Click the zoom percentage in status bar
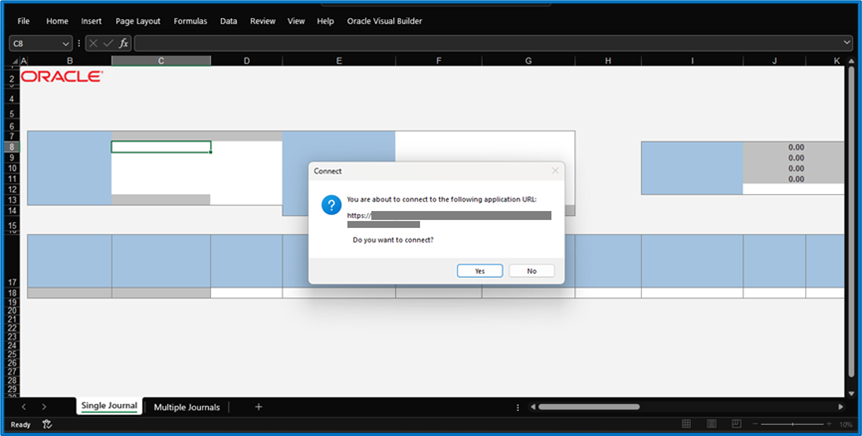 coord(846,424)
